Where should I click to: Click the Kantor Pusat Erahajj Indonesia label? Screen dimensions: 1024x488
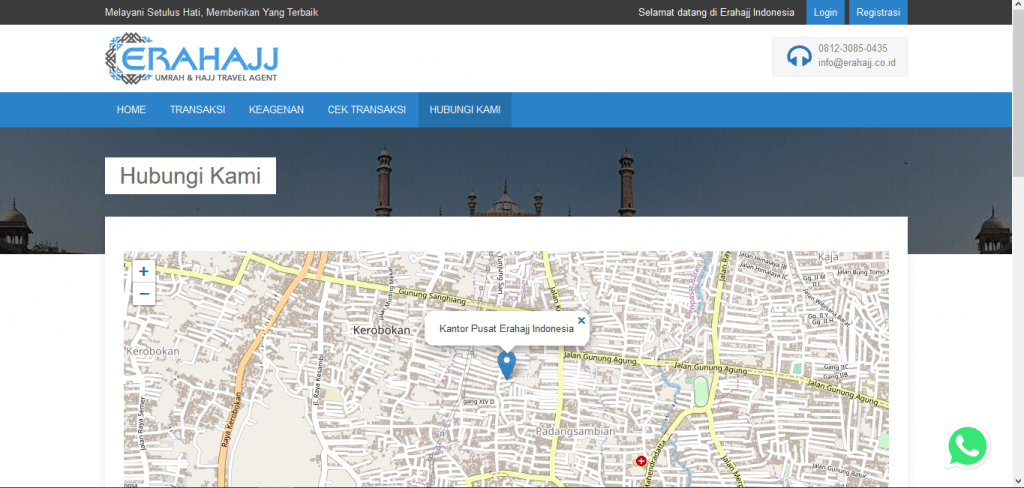(506, 328)
